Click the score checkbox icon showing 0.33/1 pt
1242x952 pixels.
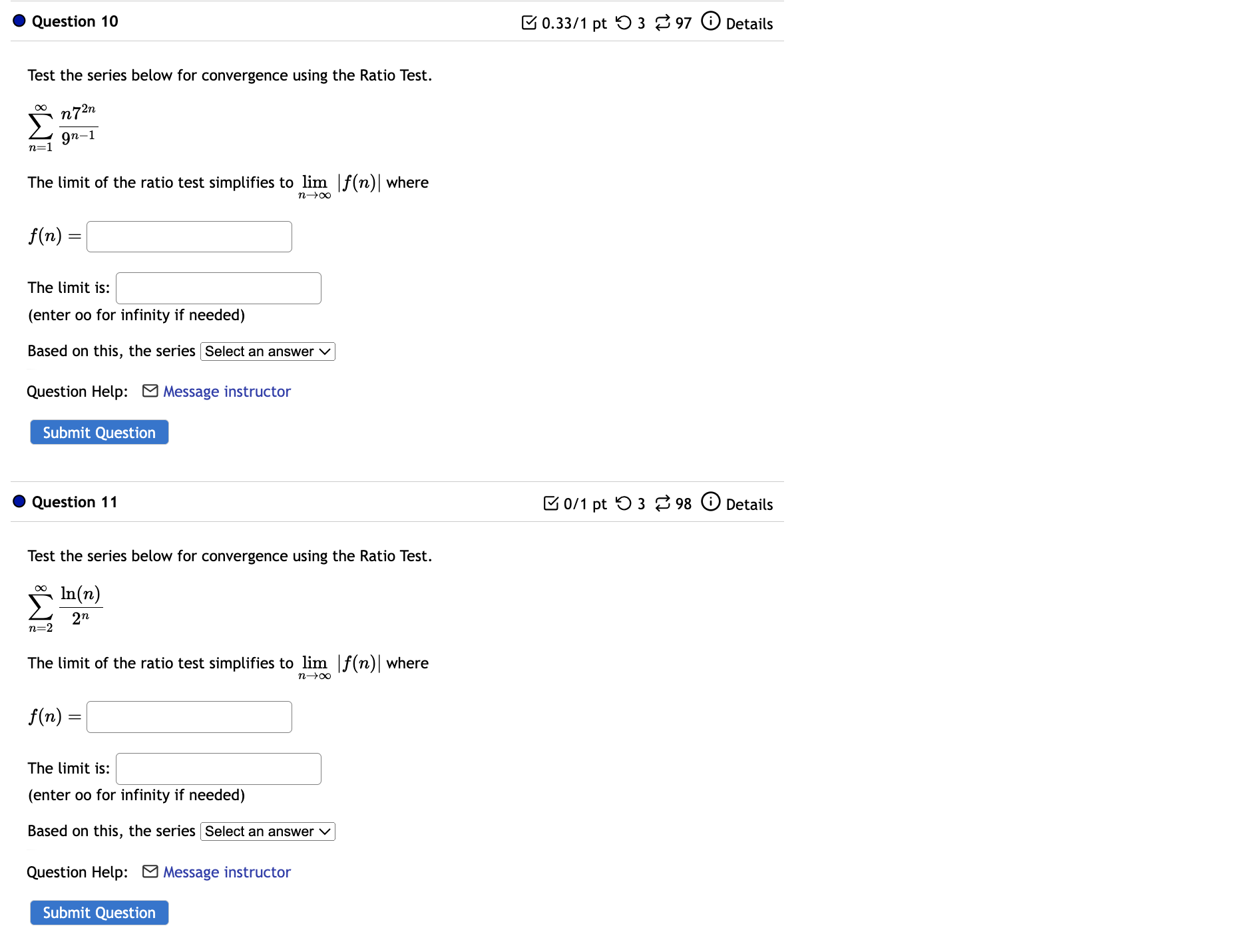(x=529, y=22)
